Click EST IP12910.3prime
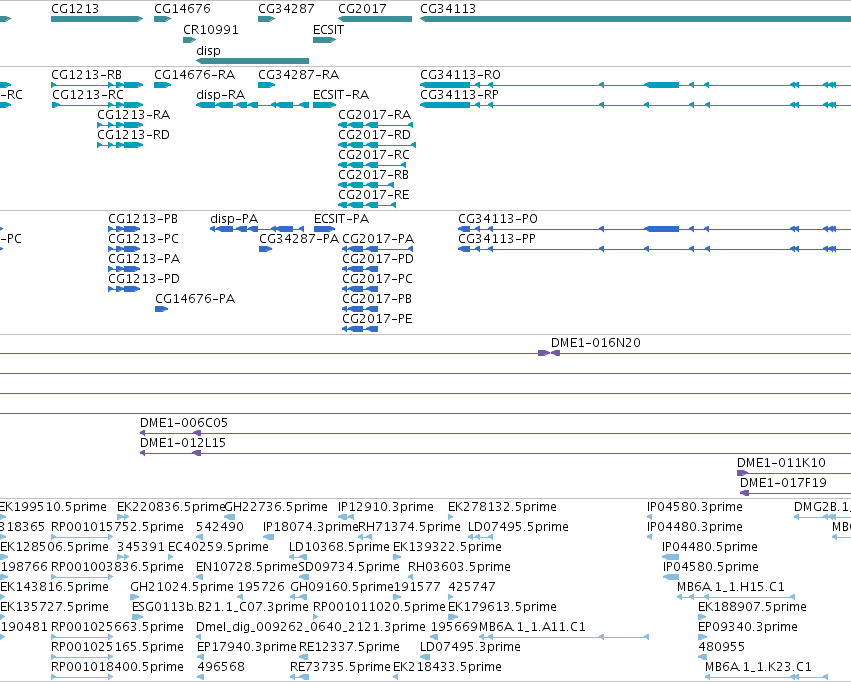 pos(346,517)
